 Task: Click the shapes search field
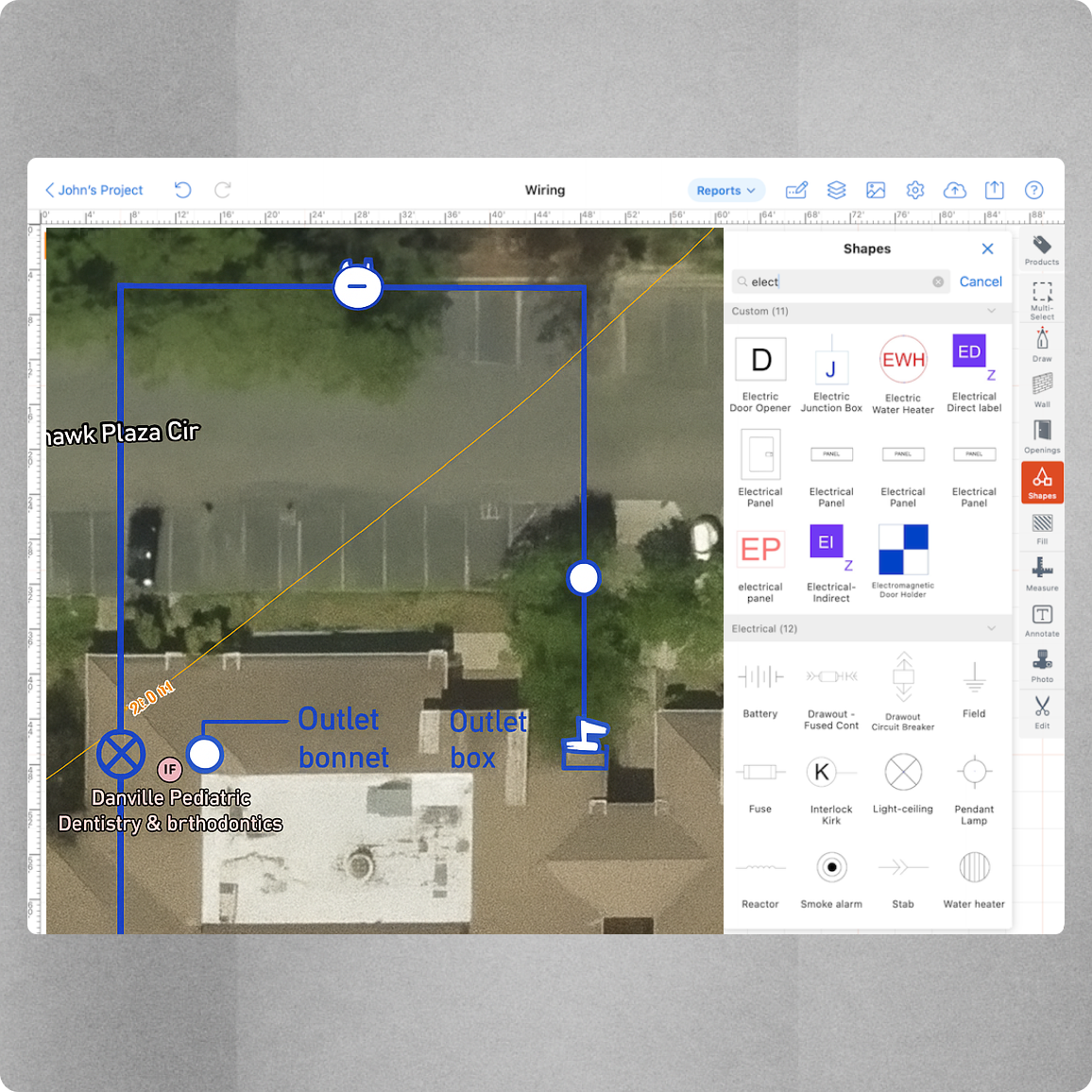tap(840, 282)
